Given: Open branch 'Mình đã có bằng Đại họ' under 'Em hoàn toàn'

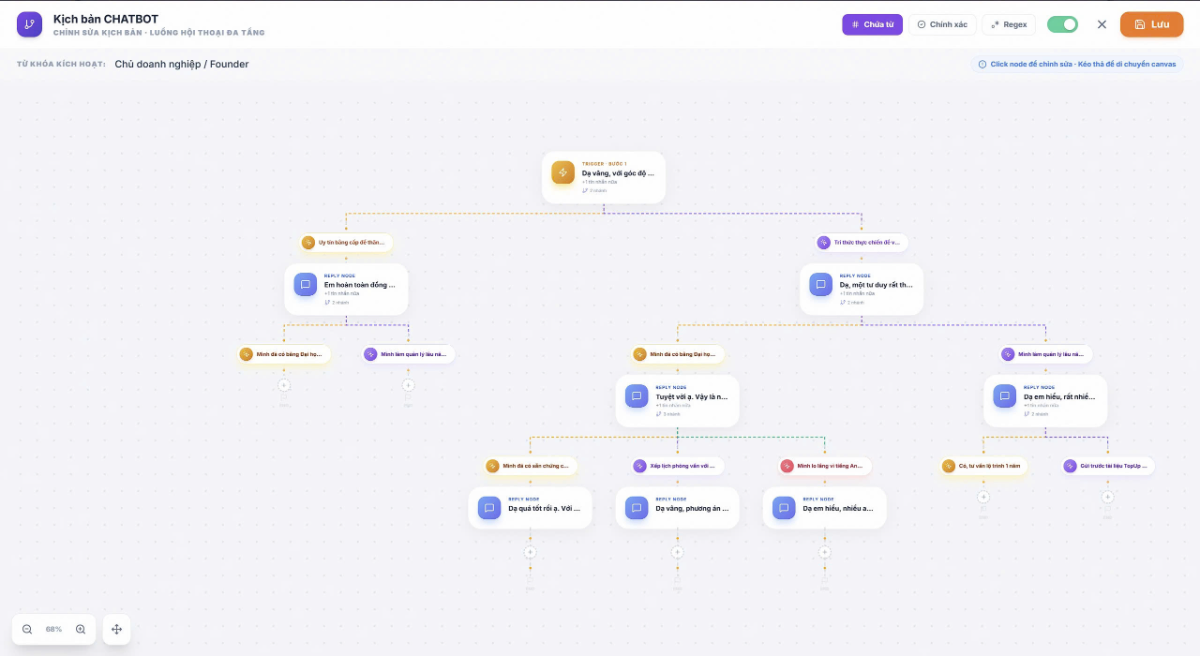Looking at the screenshot, I should click(284, 354).
